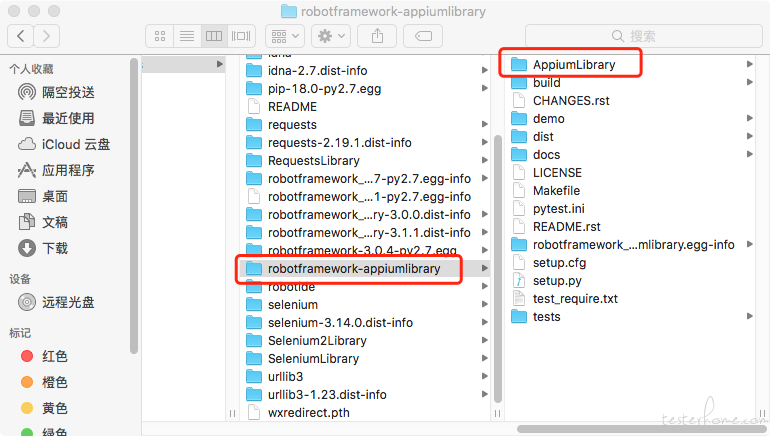Viewport: 770px width, 436px height.
Task: Select robotframework_...1-py2.7.egg-info file
Action: [x=367, y=196]
